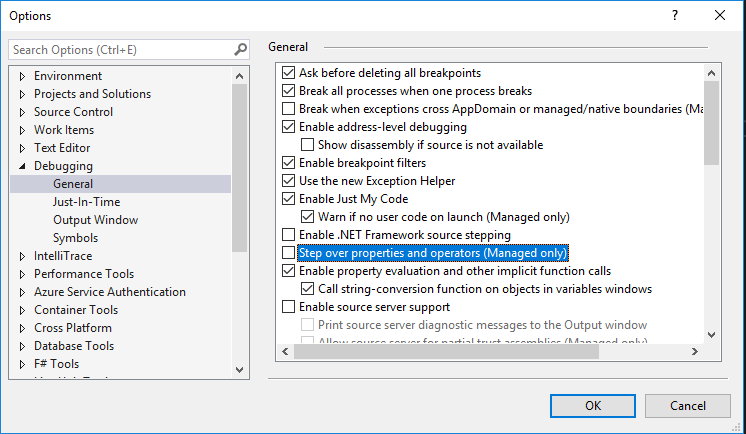The width and height of the screenshot is (746, 434).
Task: Click Cancel to dismiss Options
Action: pyautogui.click(x=687, y=406)
